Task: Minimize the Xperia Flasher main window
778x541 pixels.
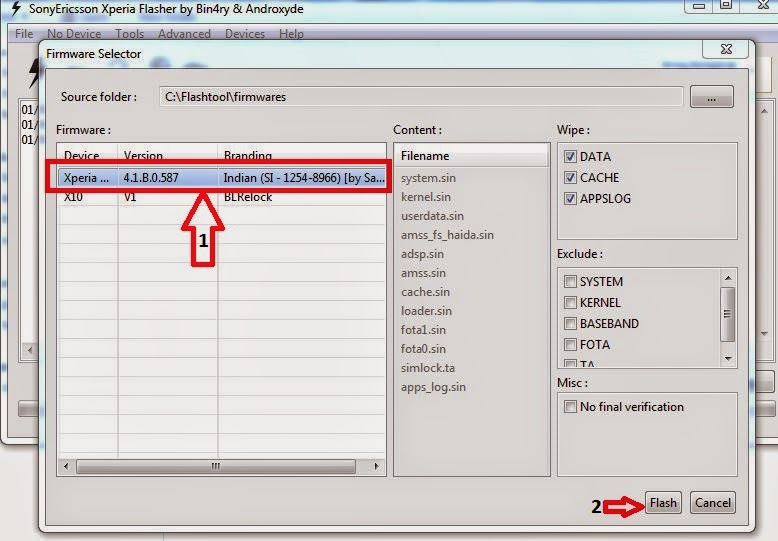Action: [699, 5]
